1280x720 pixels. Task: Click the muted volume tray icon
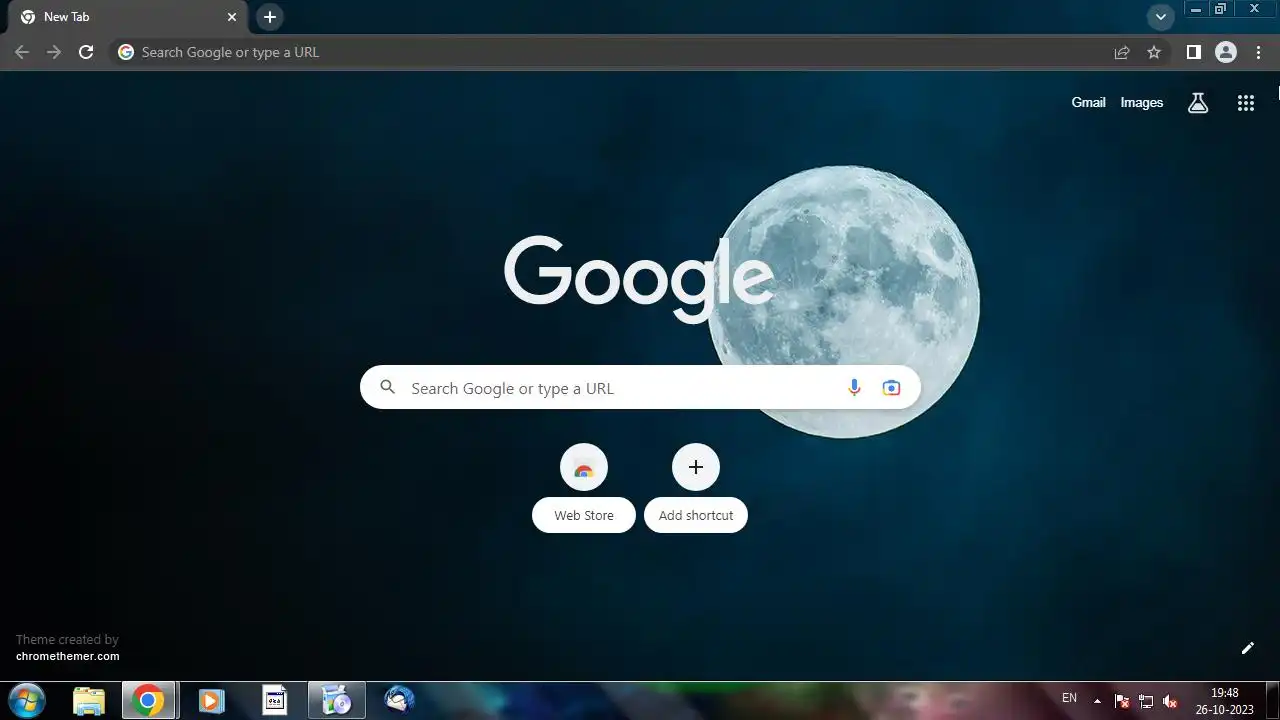point(1170,701)
